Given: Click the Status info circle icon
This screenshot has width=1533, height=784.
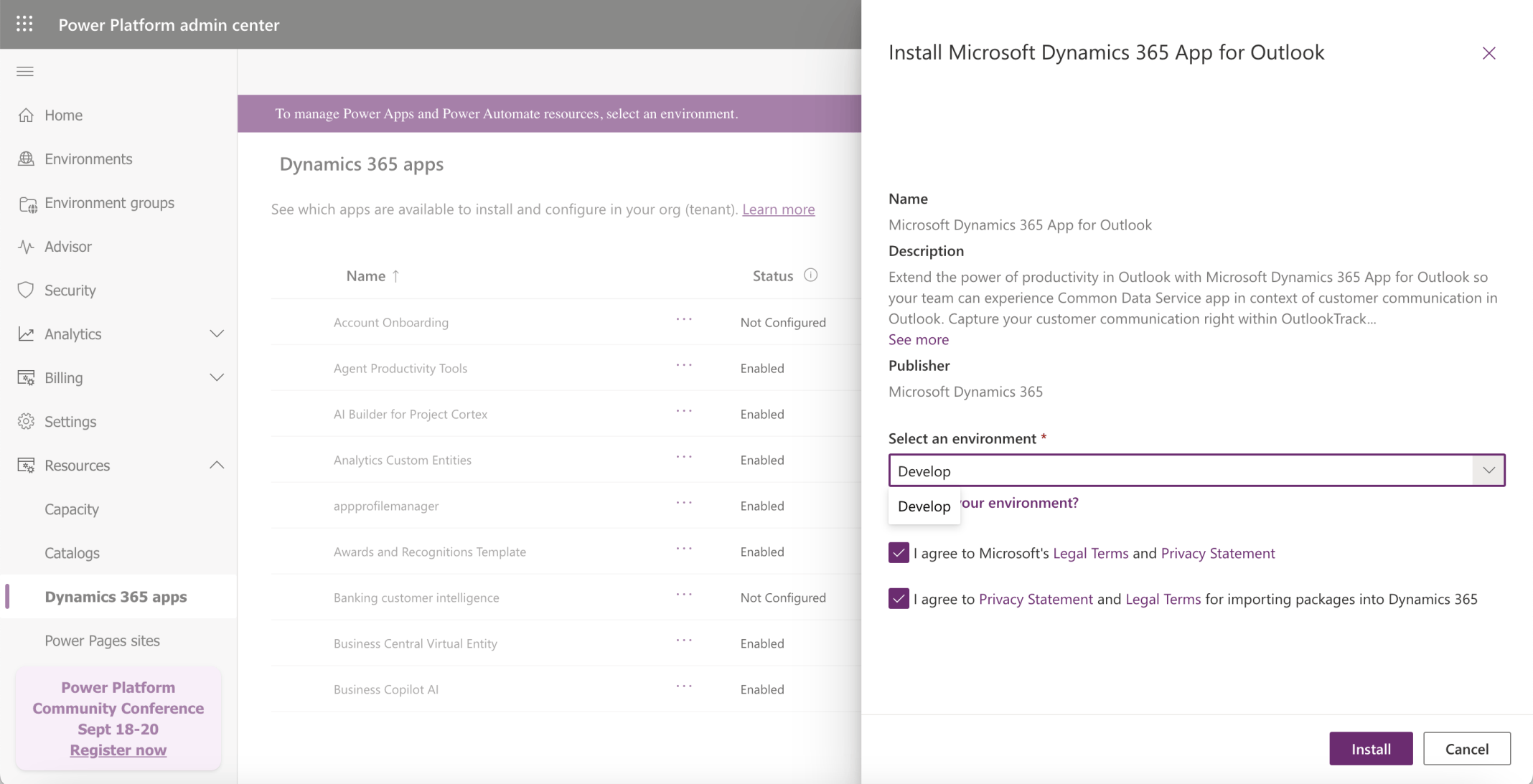Looking at the screenshot, I should point(810,275).
